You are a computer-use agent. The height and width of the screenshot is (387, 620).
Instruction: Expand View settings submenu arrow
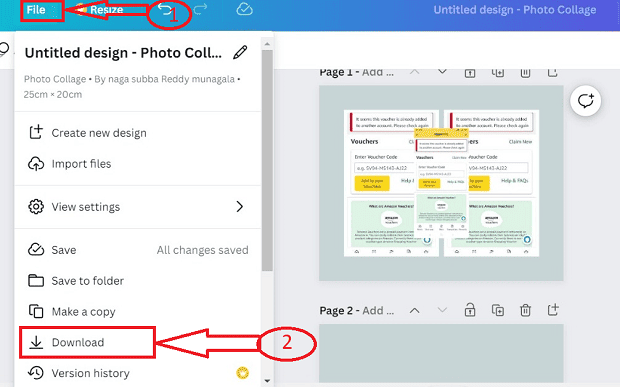click(x=240, y=206)
